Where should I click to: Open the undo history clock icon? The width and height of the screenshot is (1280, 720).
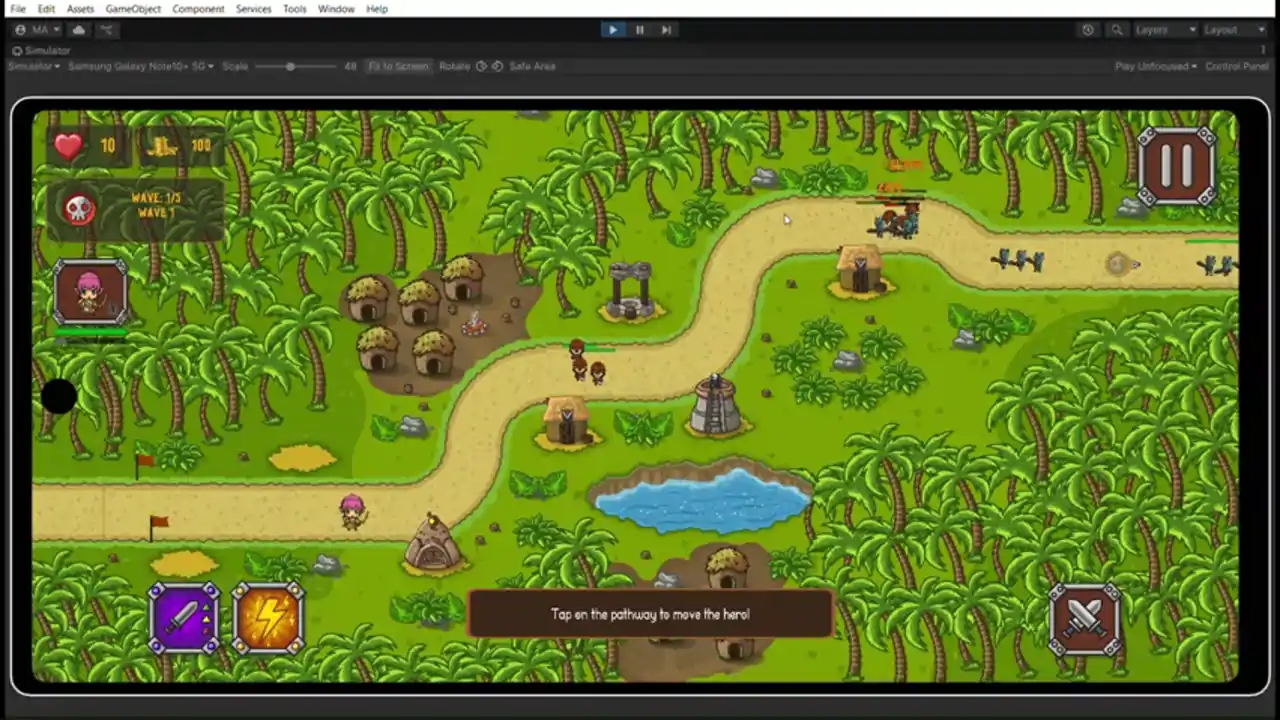pyautogui.click(x=1088, y=30)
